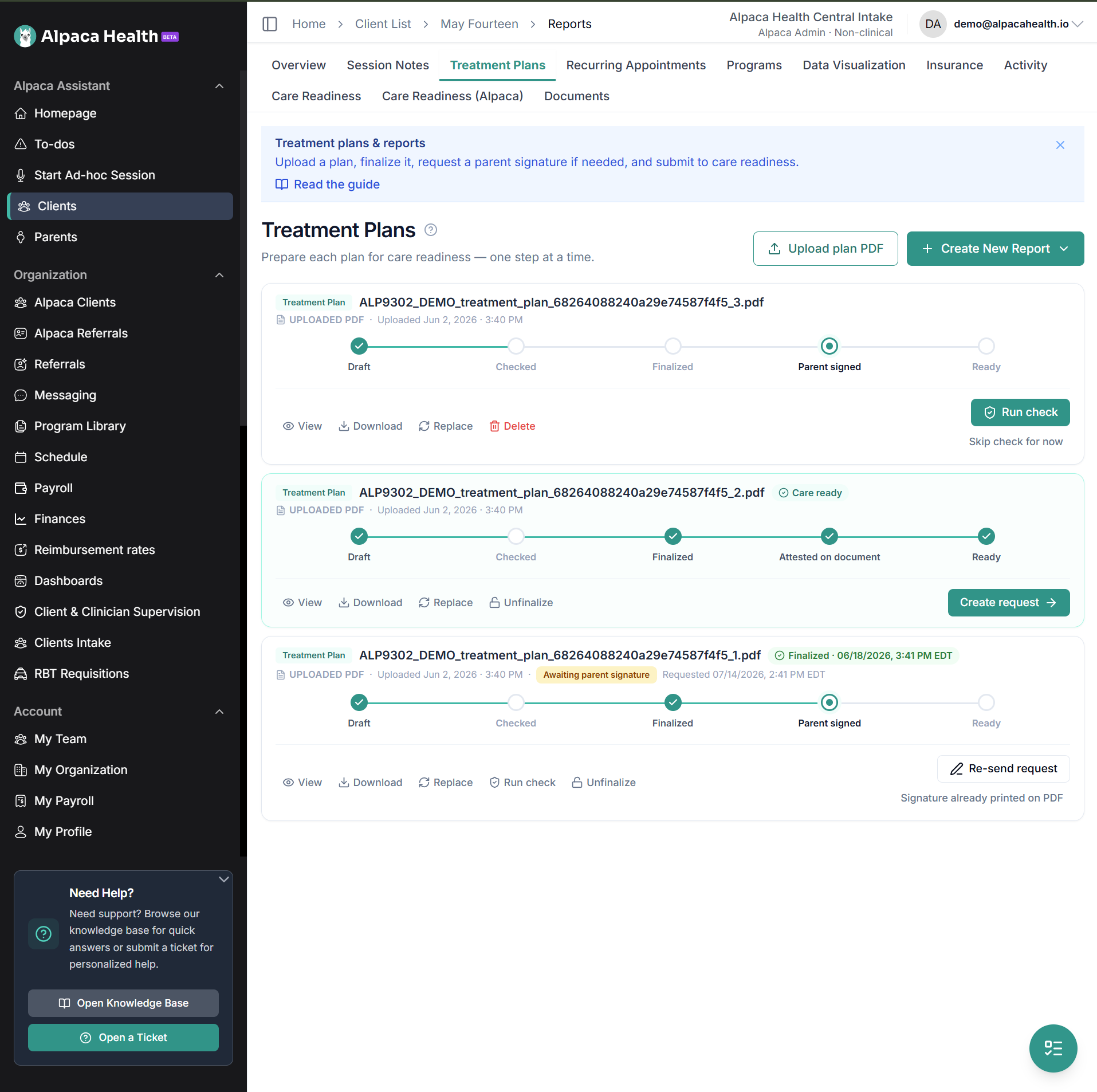Image resolution: width=1097 pixels, height=1092 pixels.
Task: Open Payroll in the sidebar
Action: [x=53, y=488]
